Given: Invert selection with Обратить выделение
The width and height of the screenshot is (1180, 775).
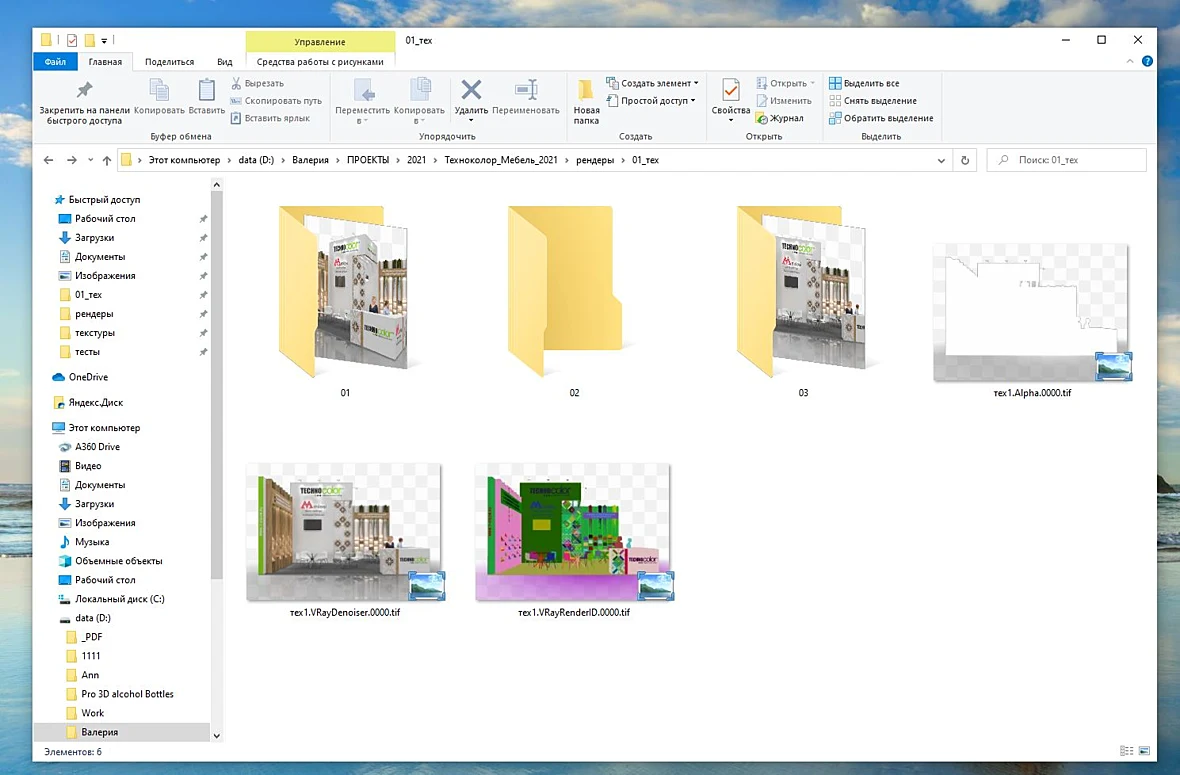Looking at the screenshot, I should [881, 118].
